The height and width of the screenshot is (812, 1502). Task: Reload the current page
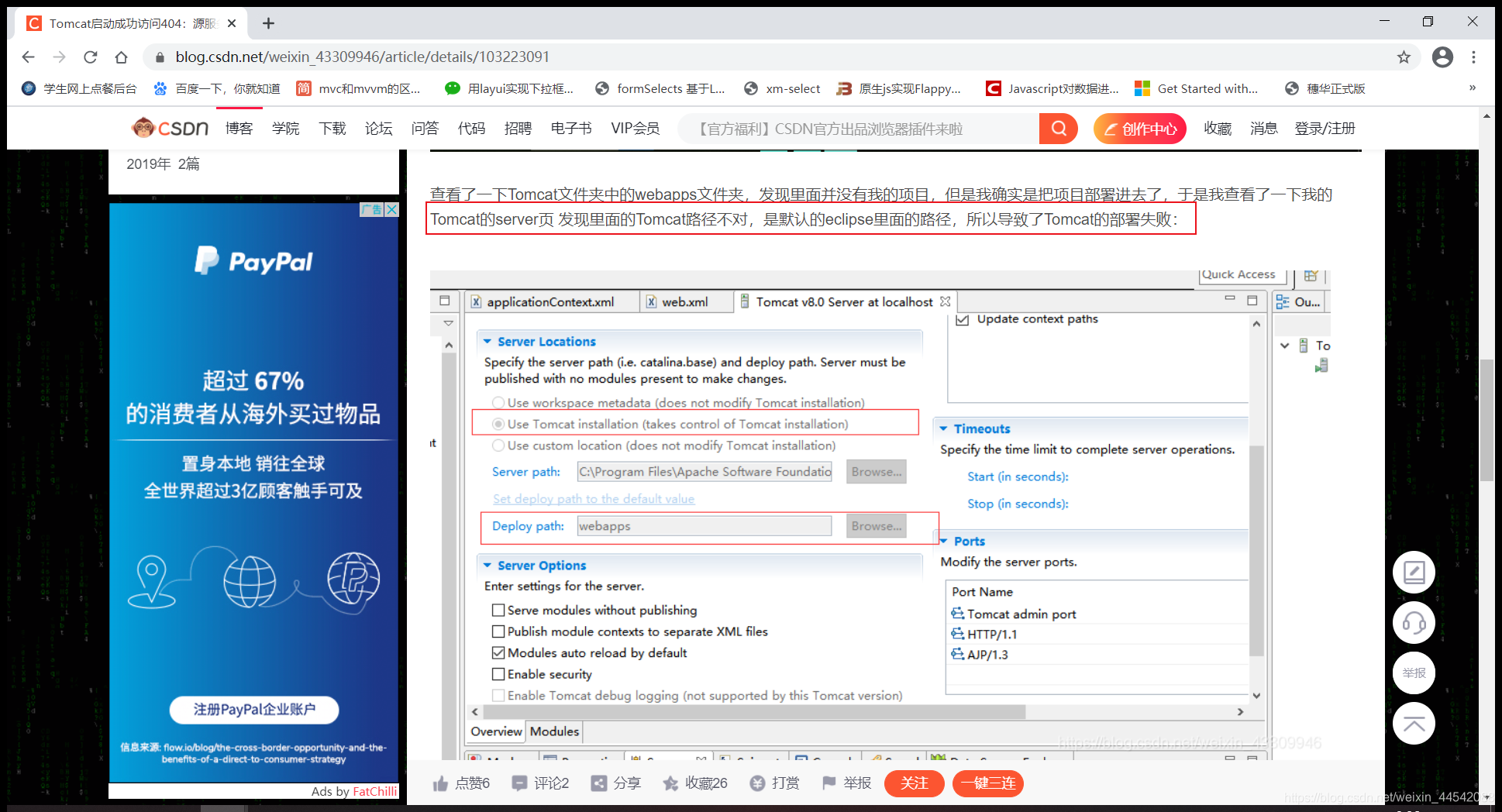click(x=91, y=57)
